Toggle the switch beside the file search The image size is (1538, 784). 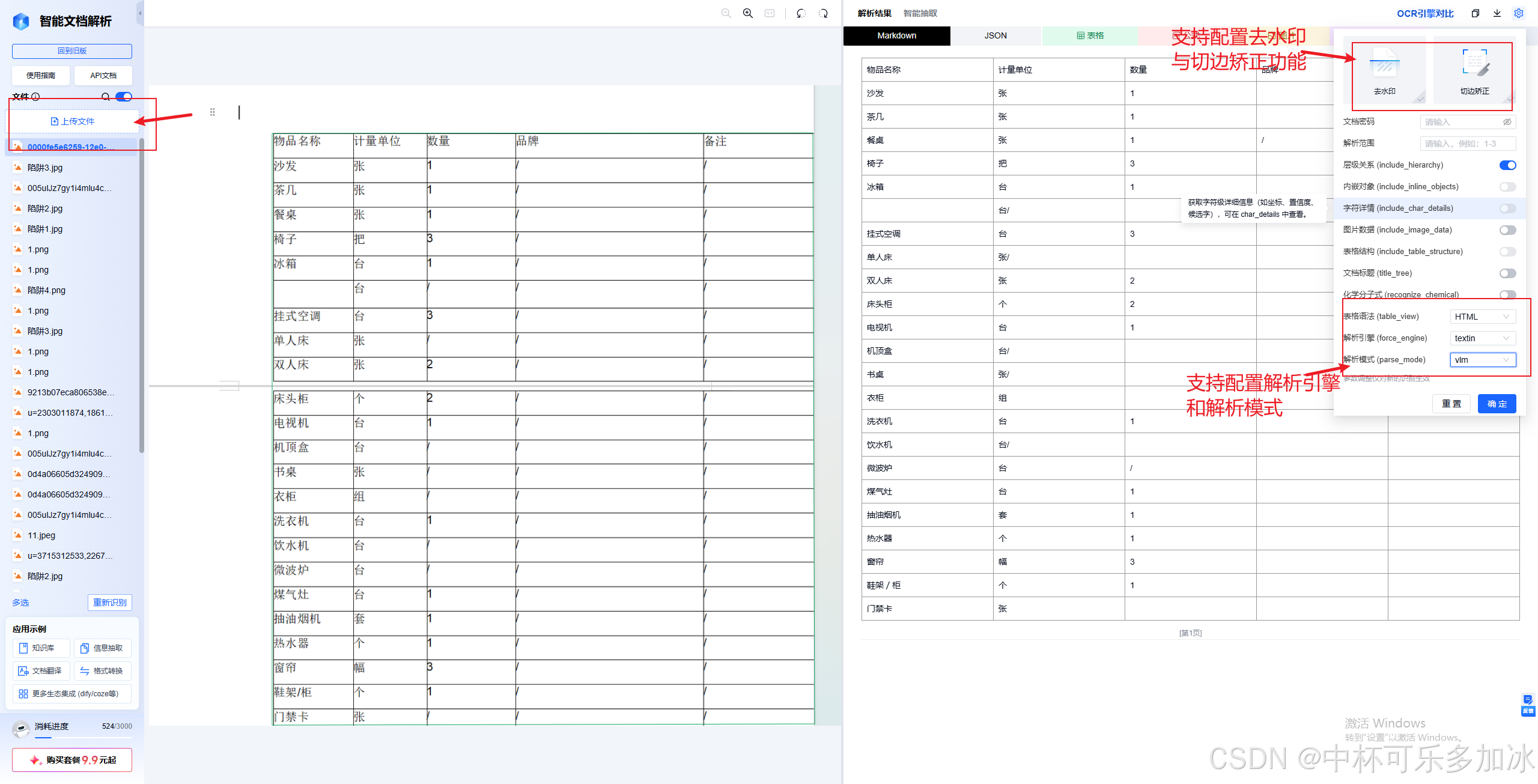(x=124, y=97)
